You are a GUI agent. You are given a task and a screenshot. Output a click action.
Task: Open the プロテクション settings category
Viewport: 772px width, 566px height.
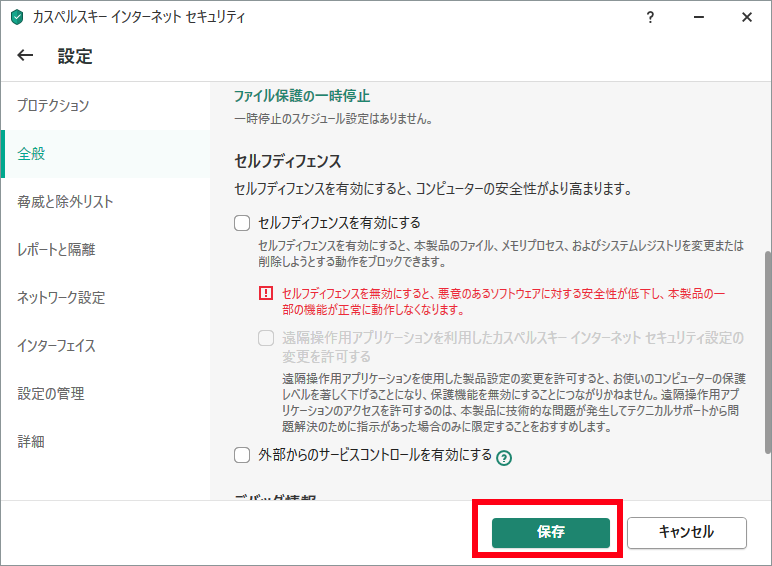[53, 106]
